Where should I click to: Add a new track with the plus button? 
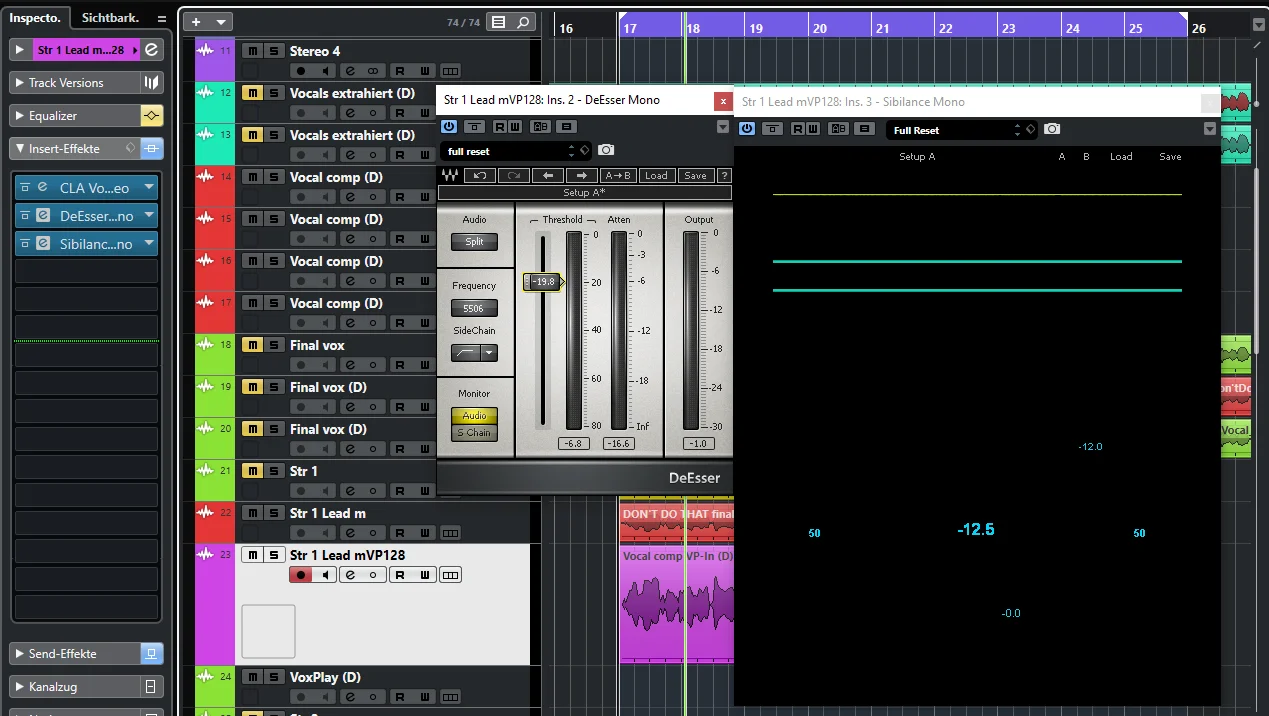pyautogui.click(x=196, y=22)
